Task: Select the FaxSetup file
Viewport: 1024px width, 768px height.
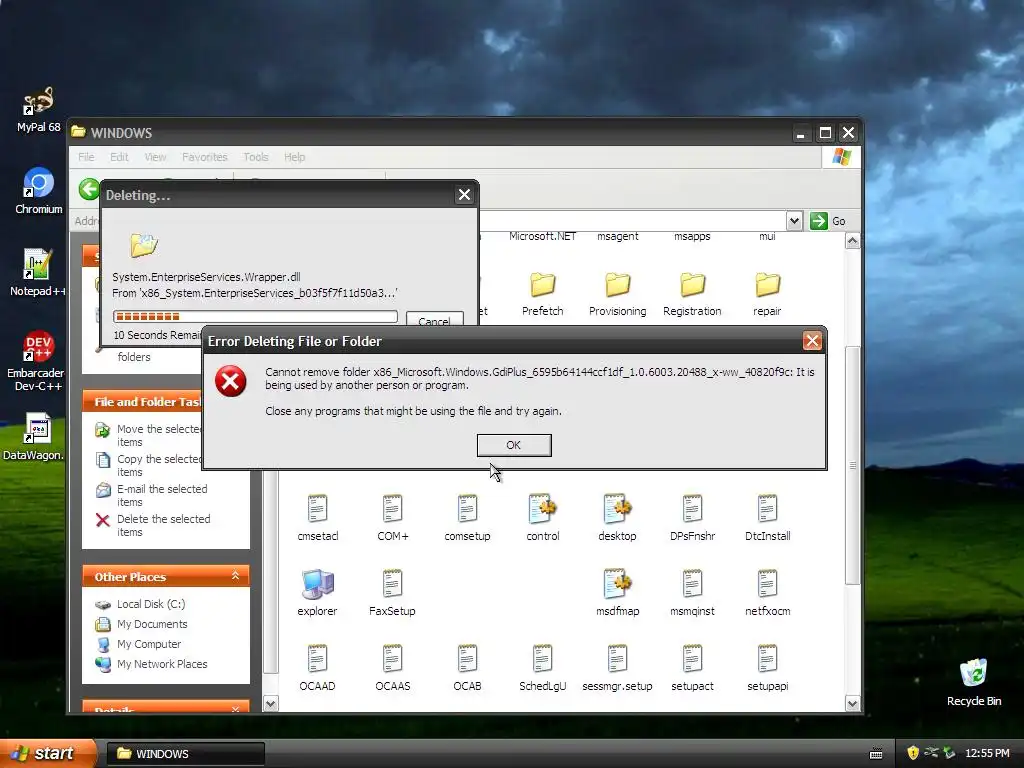Action: (x=392, y=593)
